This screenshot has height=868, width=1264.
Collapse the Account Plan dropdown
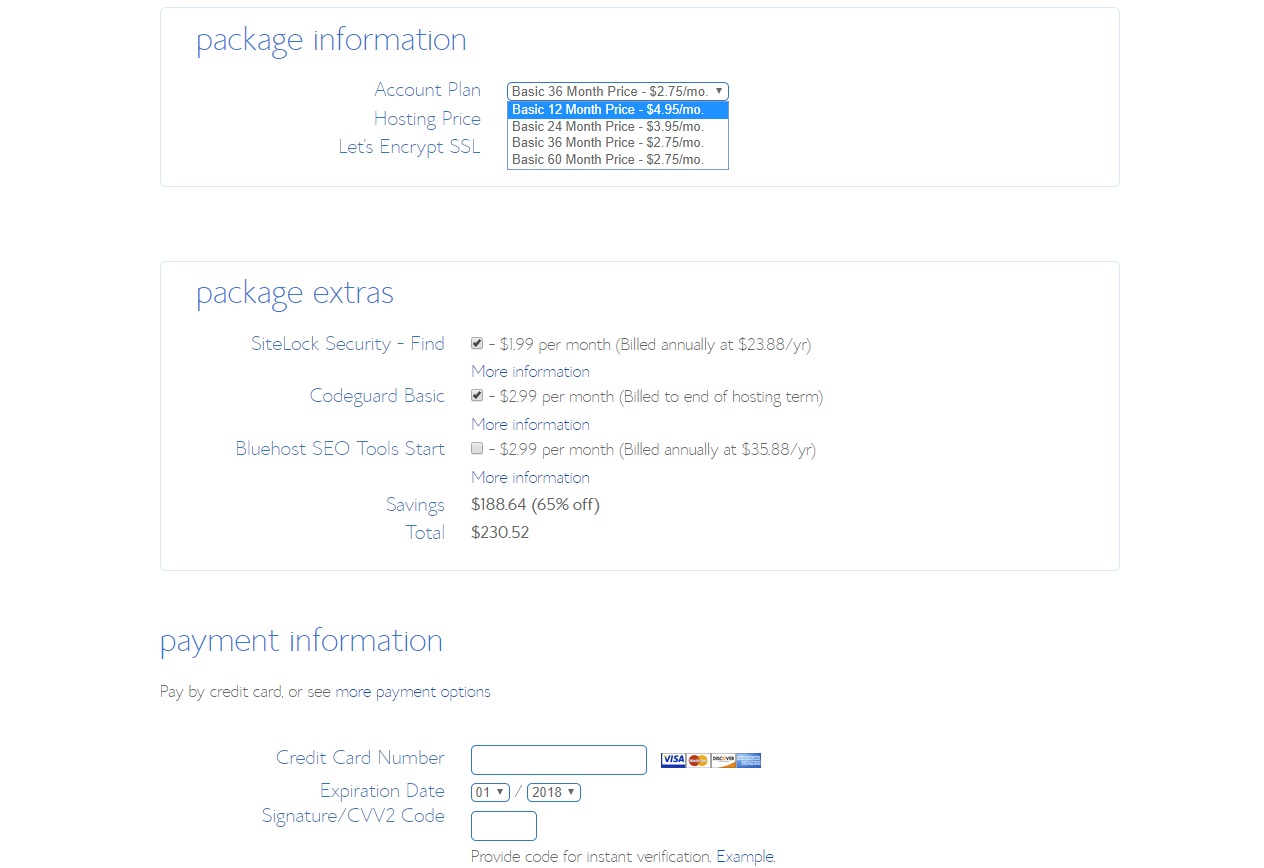[x=618, y=91]
